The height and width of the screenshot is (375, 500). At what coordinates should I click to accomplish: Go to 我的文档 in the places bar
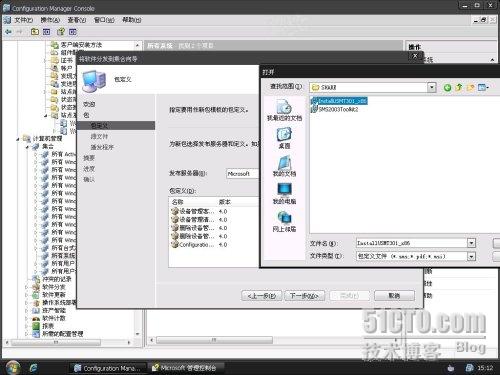[284, 166]
